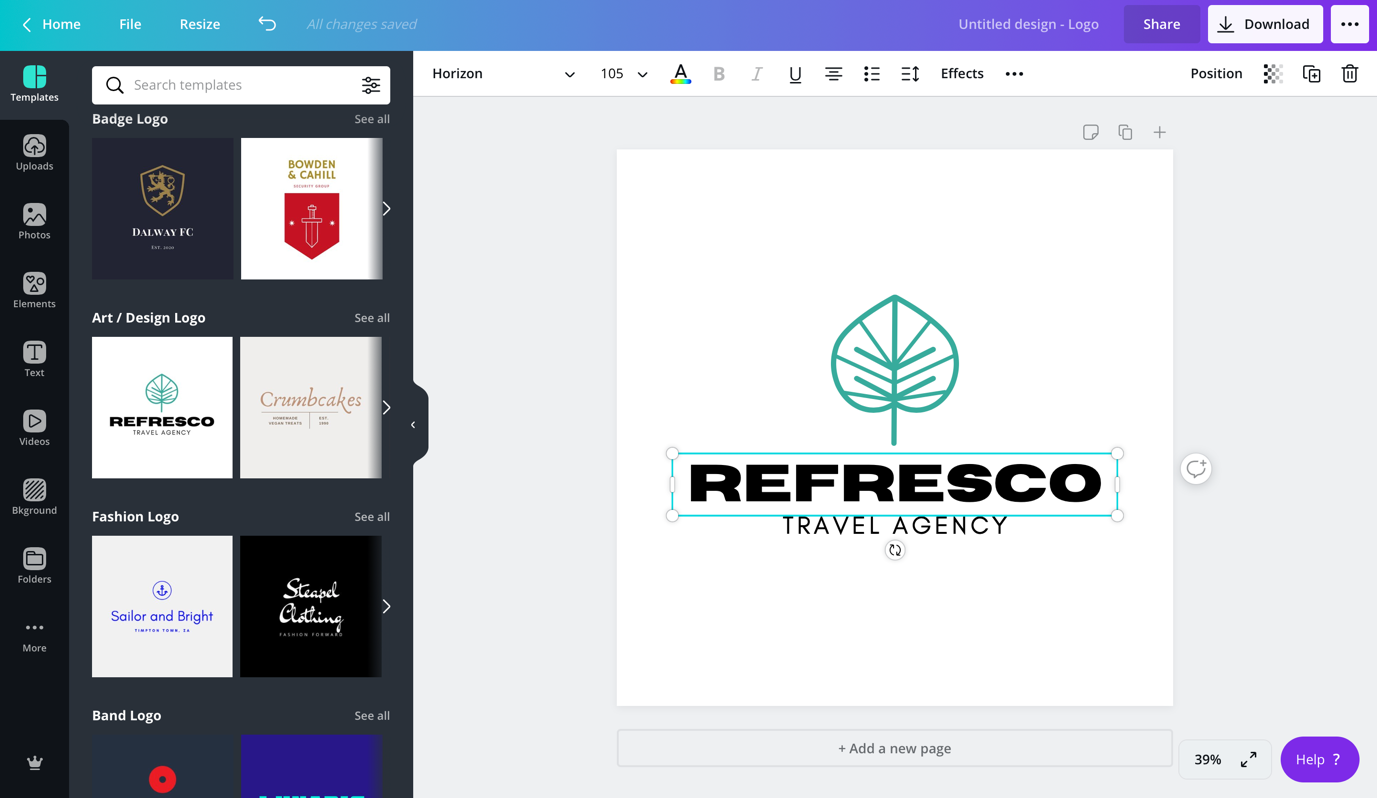
Task: Search templates input field
Action: [241, 85]
